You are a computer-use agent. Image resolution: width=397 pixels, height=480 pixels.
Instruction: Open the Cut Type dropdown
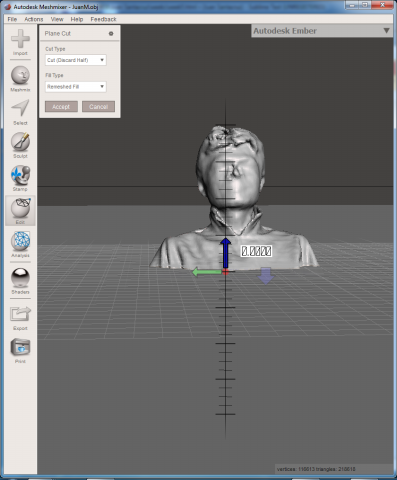(x=76, y=60)
